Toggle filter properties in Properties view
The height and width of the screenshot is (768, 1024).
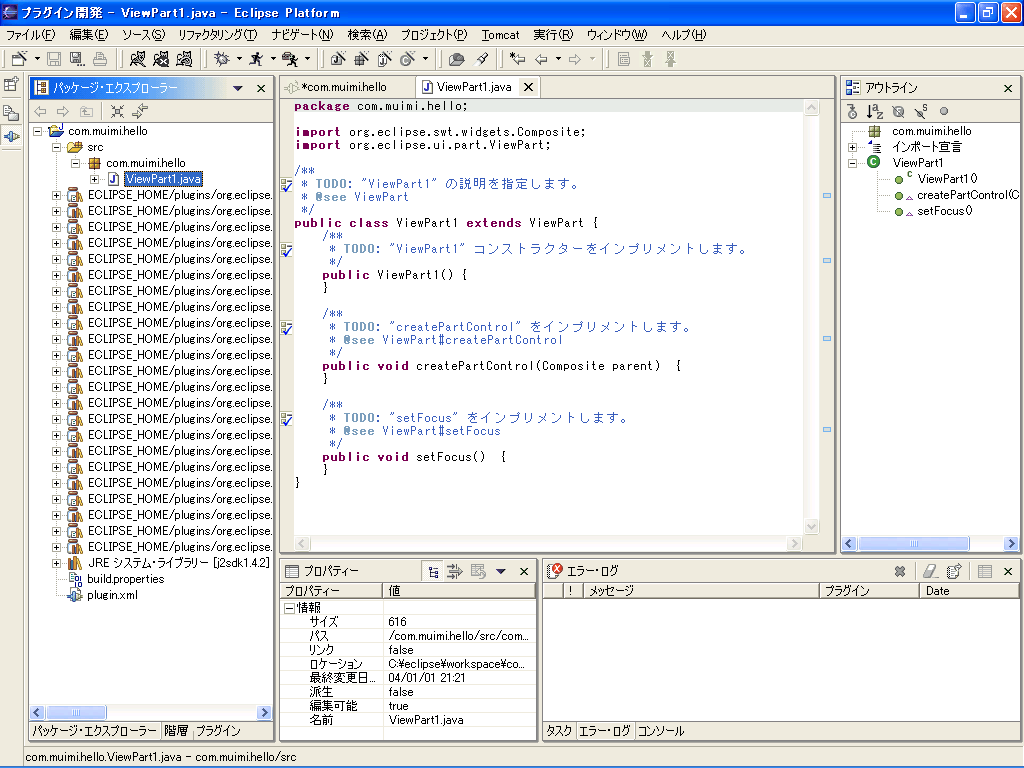pos(455,571)
